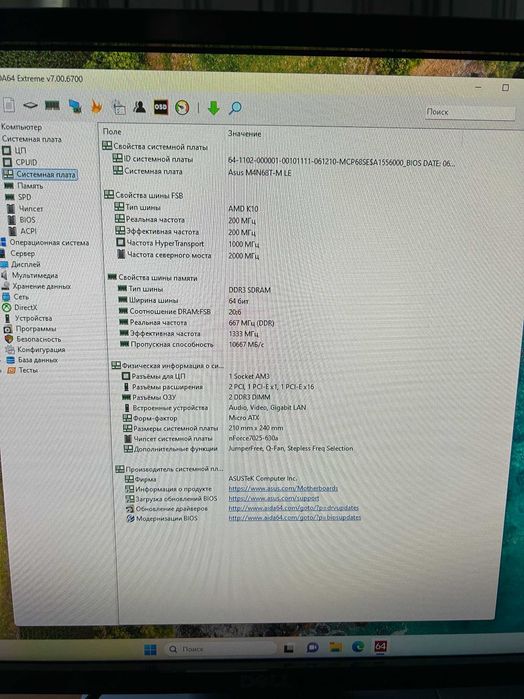Open the asus.com/support link
The height and width of the screenshot is (699, 524).
[274, 498]
